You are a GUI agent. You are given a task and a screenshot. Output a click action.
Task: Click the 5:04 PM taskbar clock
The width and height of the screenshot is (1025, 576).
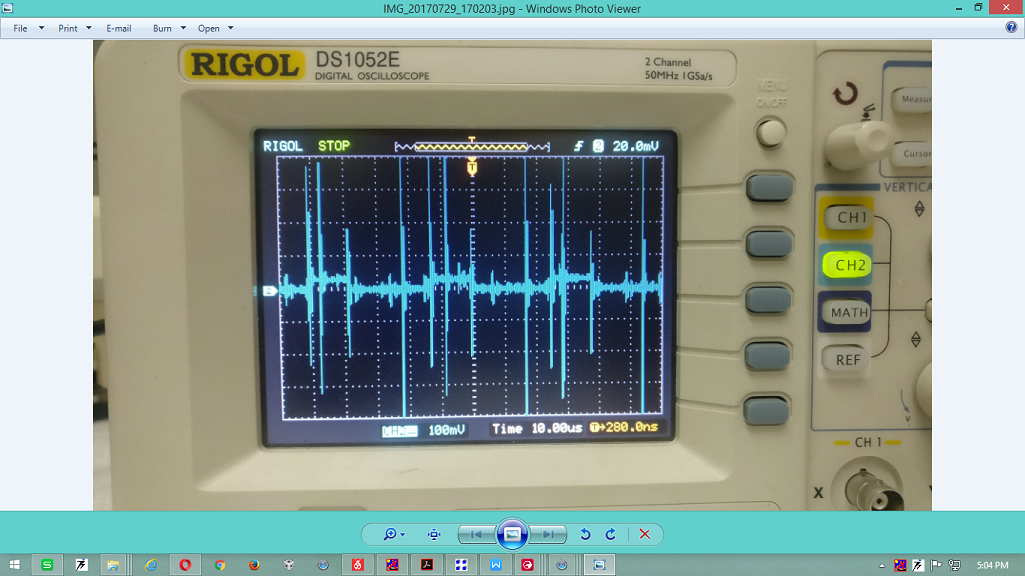coord(992,565)
